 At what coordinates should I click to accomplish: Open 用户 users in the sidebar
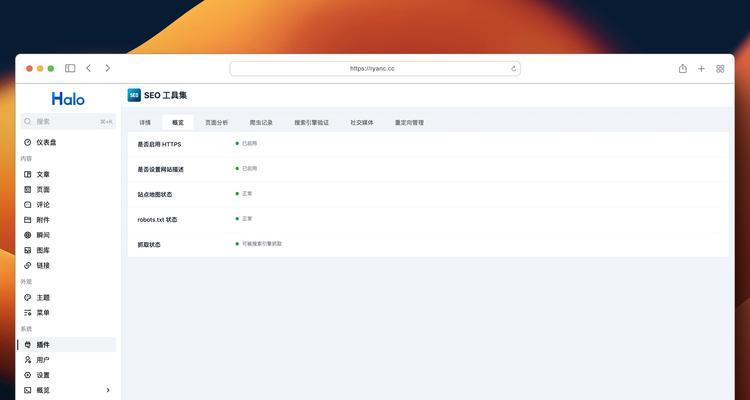pyautogui.click(x=68, y=360)
